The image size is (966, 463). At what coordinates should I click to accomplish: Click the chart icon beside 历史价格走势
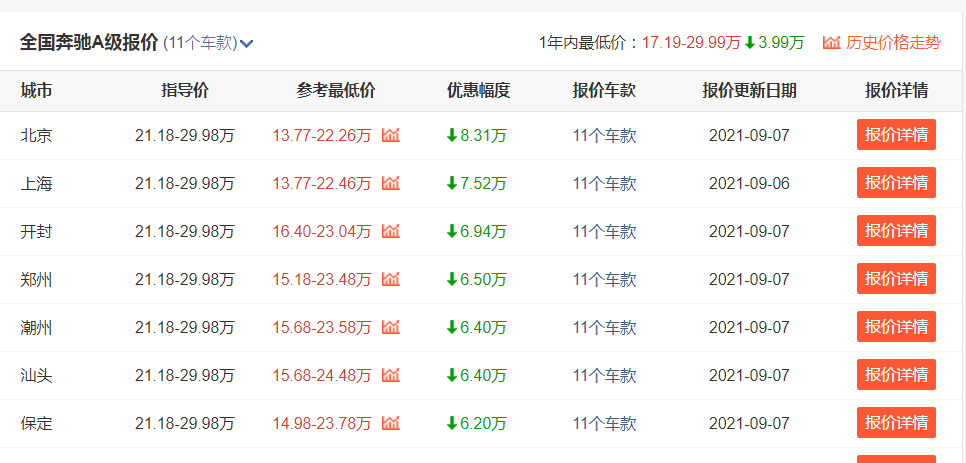(x=832, y=42)
